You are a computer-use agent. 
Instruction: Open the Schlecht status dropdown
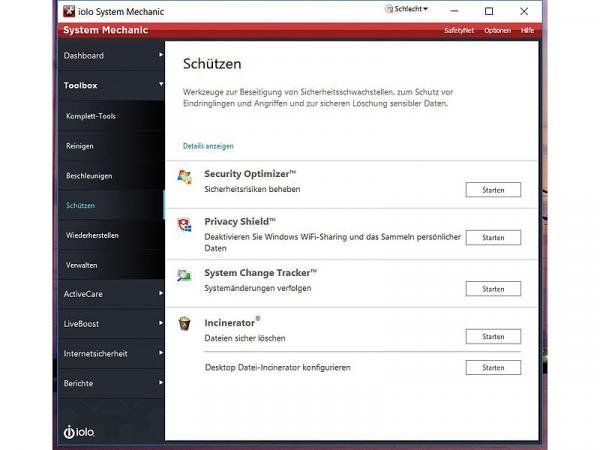(x=406, y=9)
